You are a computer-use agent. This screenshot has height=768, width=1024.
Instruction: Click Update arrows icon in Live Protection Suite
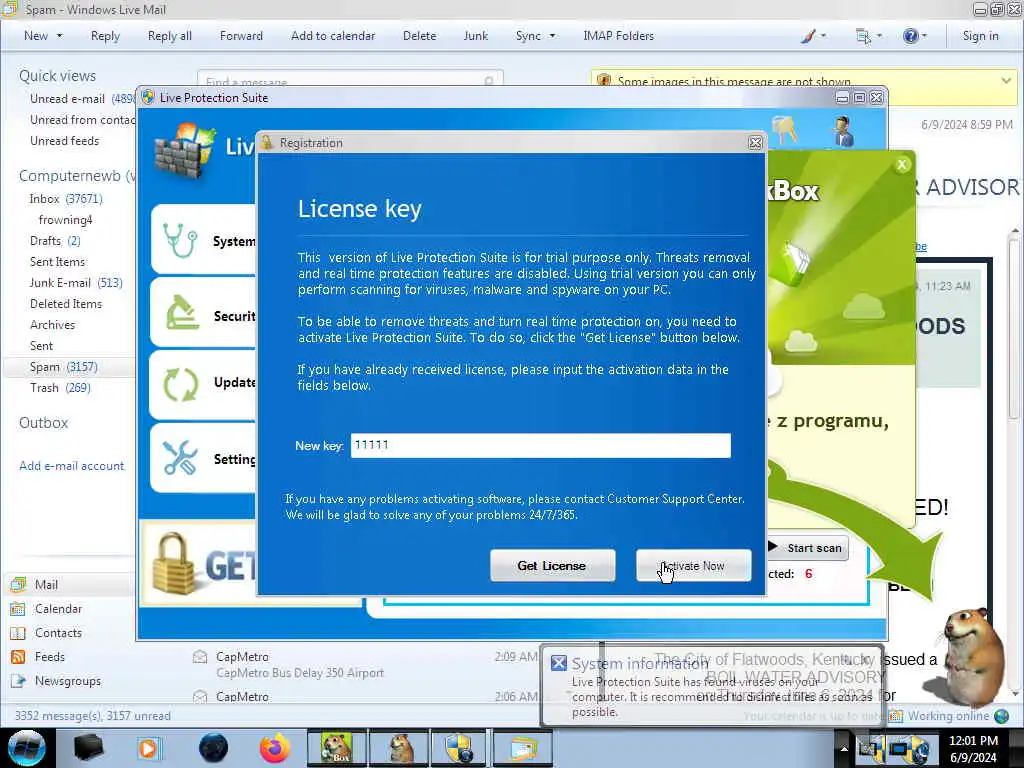tap(180, 384)
